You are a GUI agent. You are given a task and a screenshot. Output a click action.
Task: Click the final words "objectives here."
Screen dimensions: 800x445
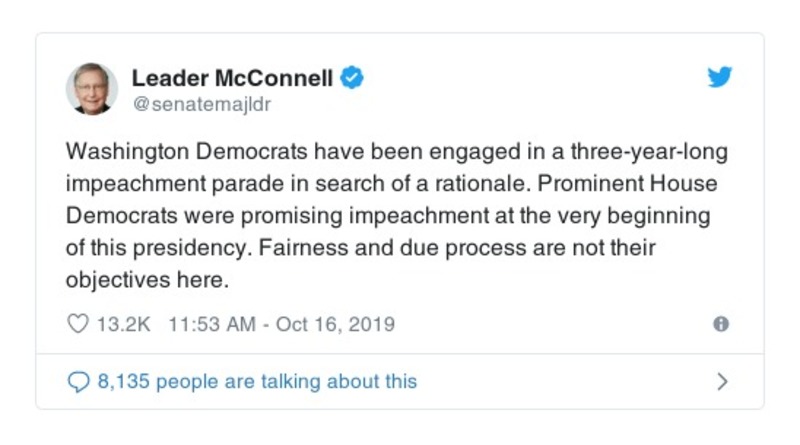point(148,279)
